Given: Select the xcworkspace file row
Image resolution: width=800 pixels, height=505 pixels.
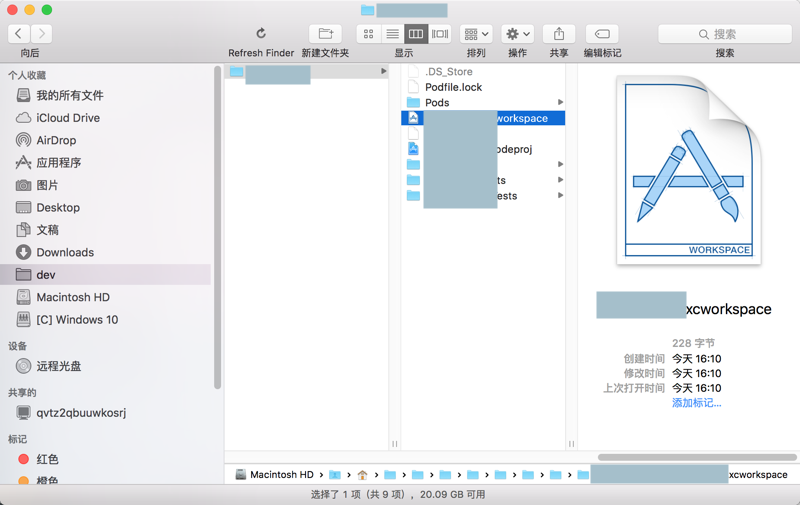Looking at the screenshot, I should pyautogui.click(x=483, y=118).
